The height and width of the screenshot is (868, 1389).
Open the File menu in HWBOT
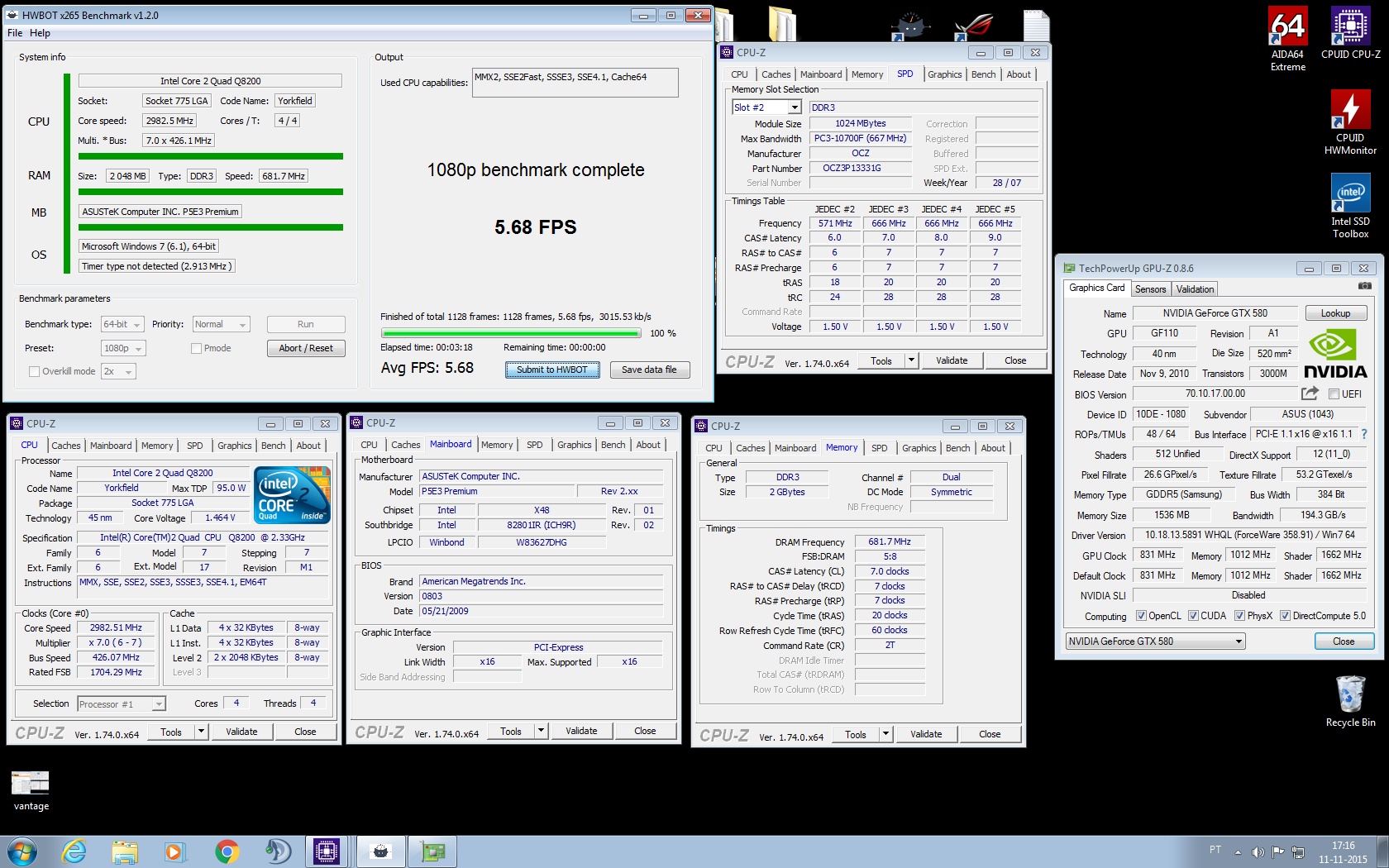pos(15,33)
